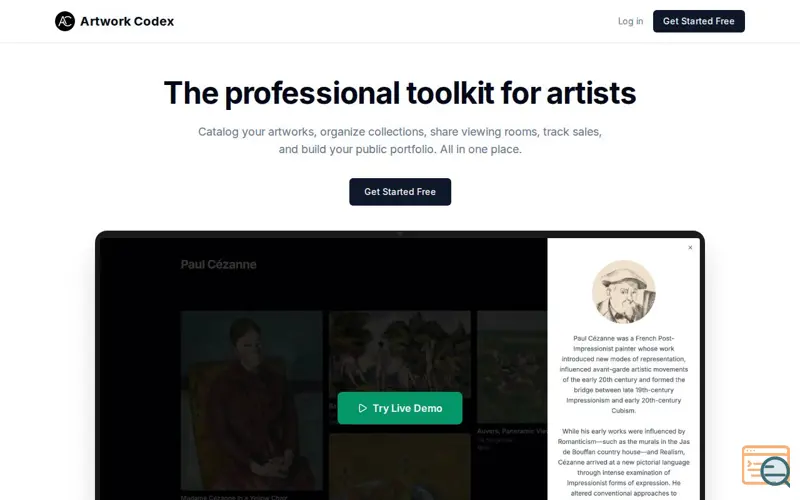800x500 pixels.
Task: Launch the Try Live Demo button
Action: tap(400, 408)
